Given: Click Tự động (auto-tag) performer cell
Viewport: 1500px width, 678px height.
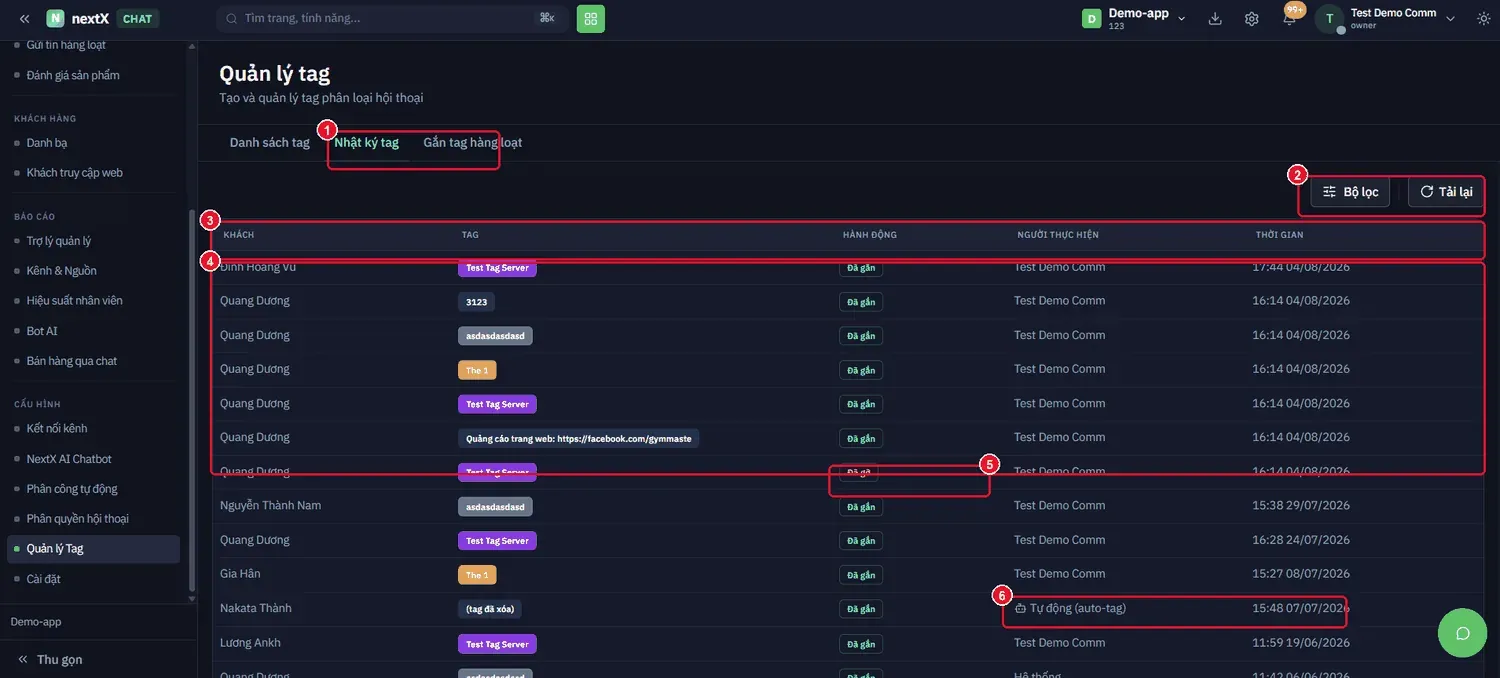Looking at the screenshot, I should pyautogui.click(x=1070, y=608).
